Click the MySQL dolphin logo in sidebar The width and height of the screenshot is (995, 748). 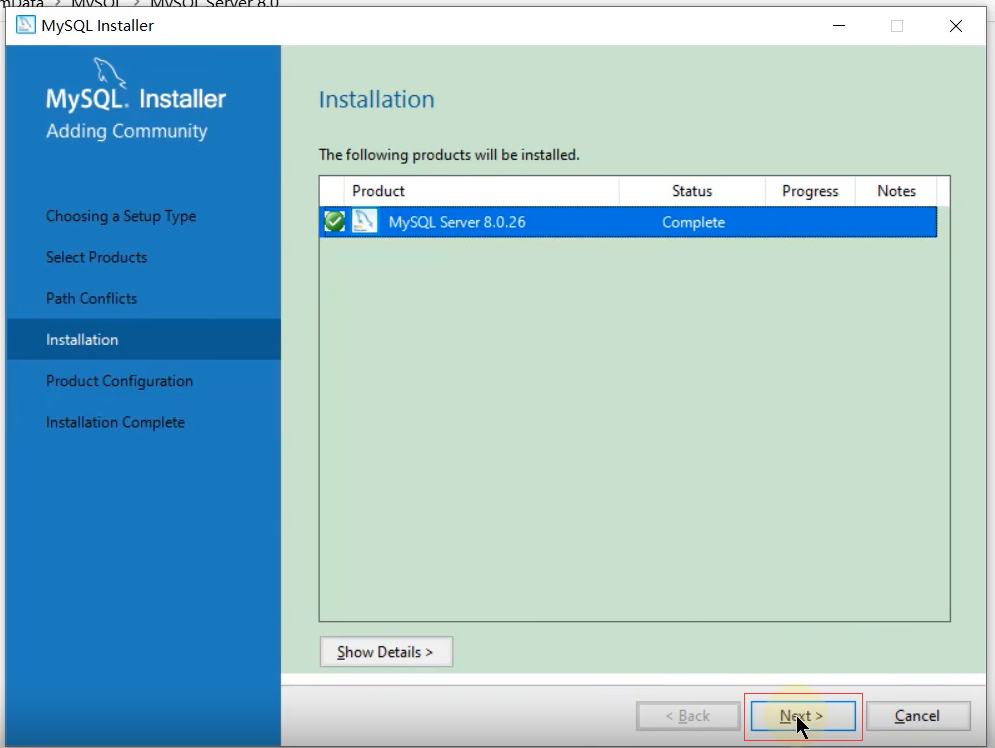111,72
